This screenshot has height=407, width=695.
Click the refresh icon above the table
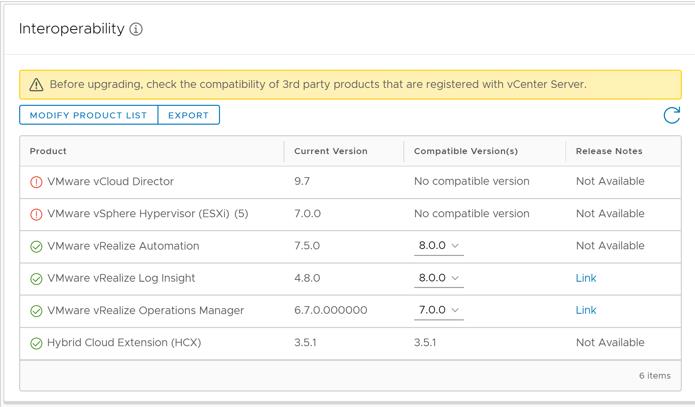[x=672, y=115]
